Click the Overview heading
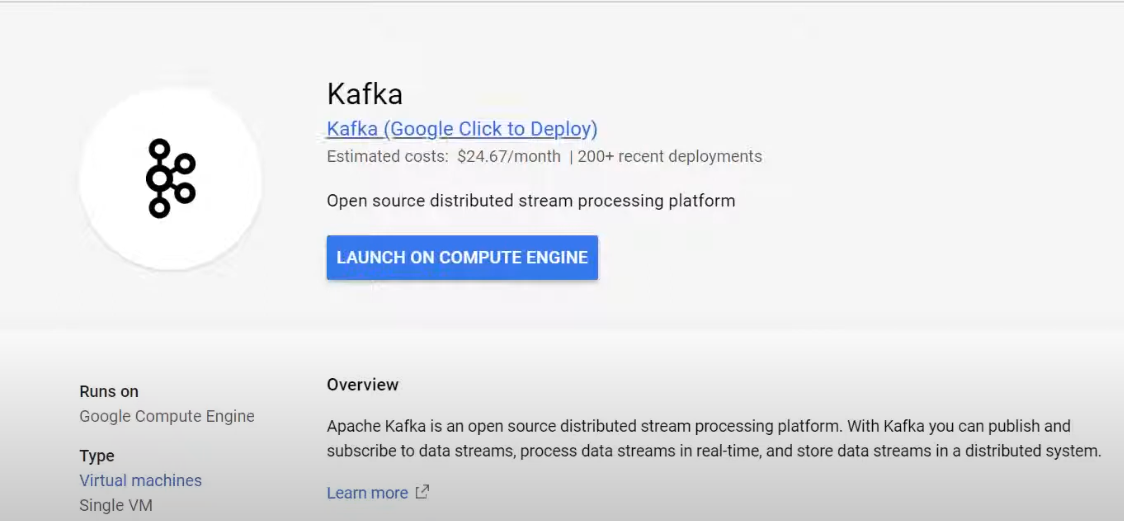 [x=363, y=385]
